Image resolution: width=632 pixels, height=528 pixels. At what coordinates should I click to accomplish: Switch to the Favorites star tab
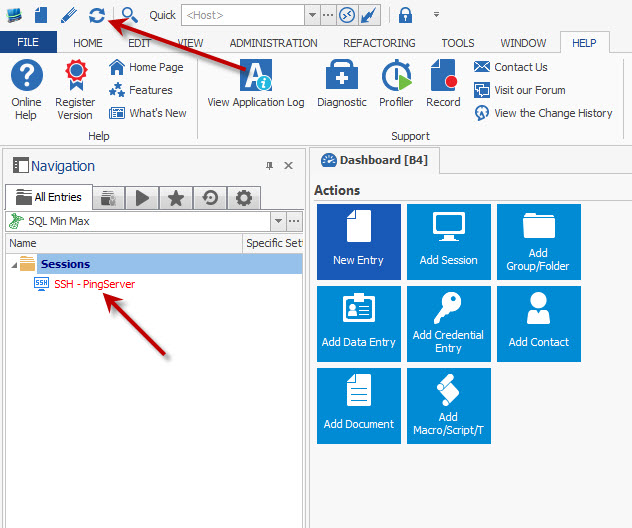point(176,198)
